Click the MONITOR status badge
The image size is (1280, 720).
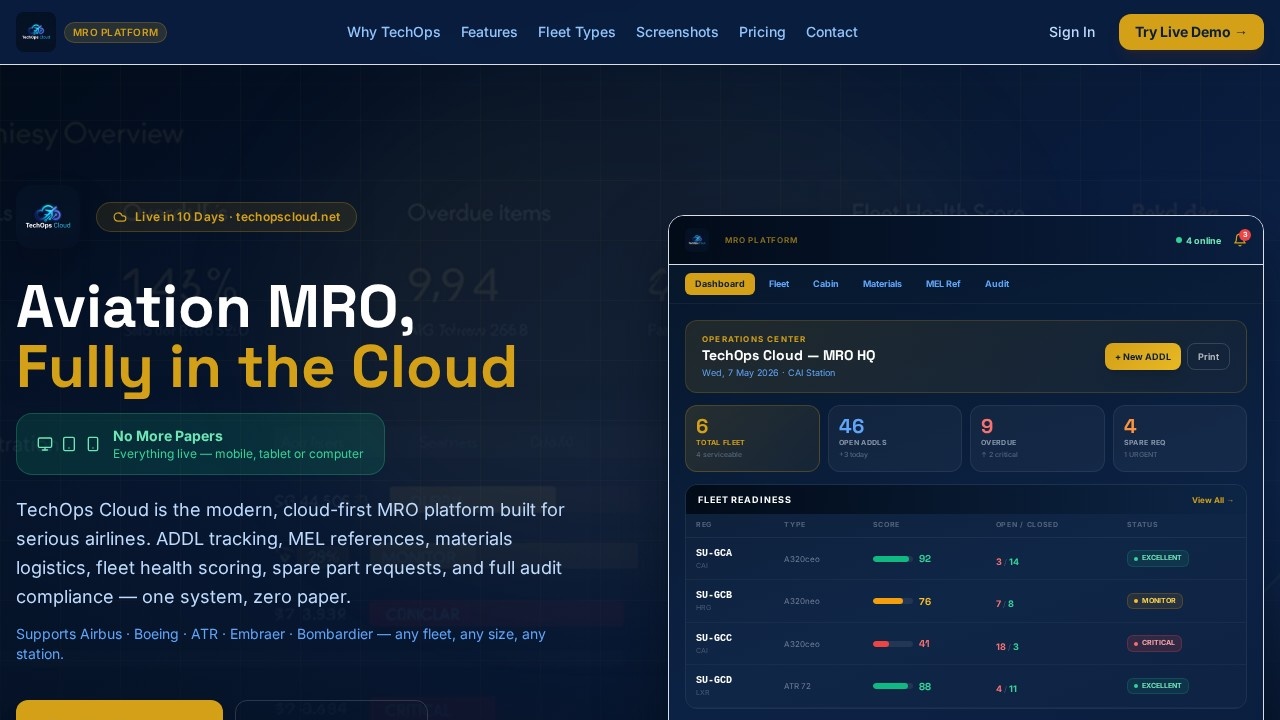coord(1155,601)
